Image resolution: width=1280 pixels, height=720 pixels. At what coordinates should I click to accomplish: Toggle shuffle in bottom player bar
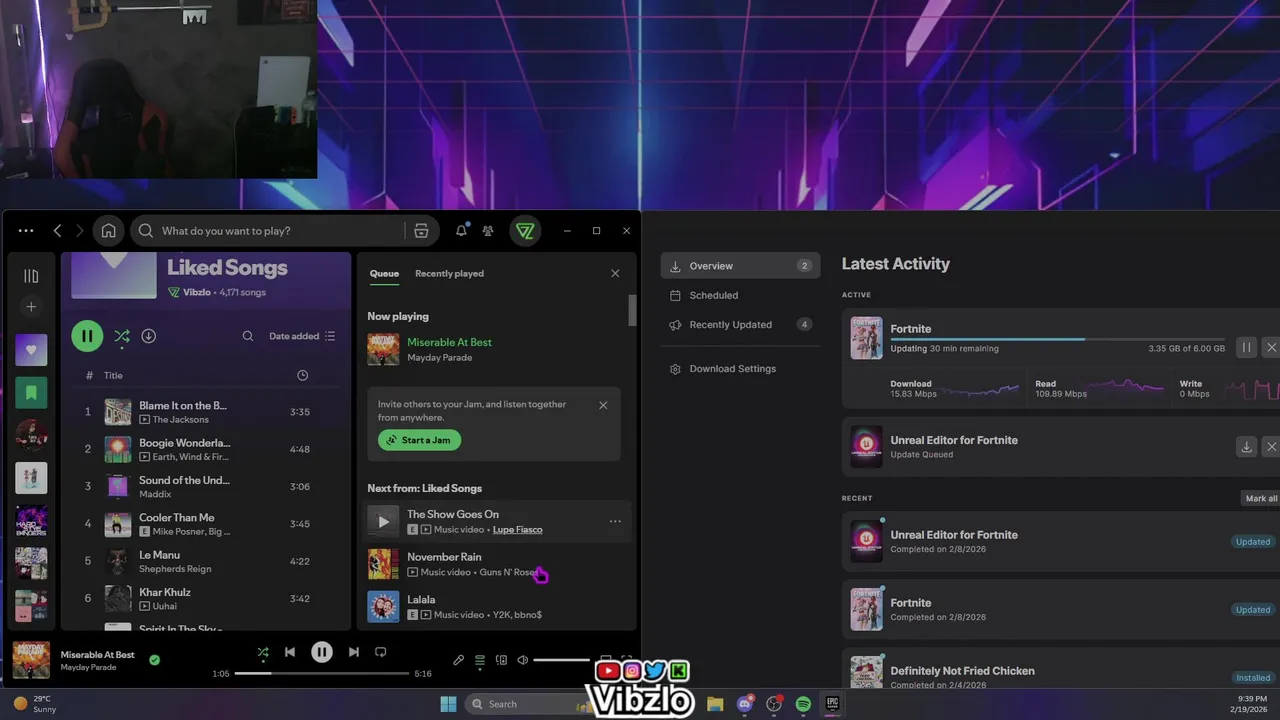263,652
